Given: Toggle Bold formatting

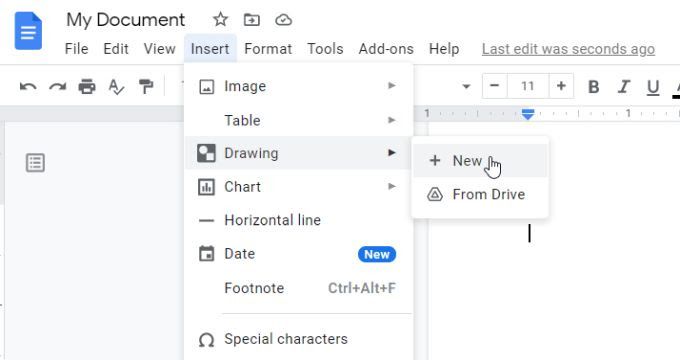Looking at the screenshot, I should (593, 87).
